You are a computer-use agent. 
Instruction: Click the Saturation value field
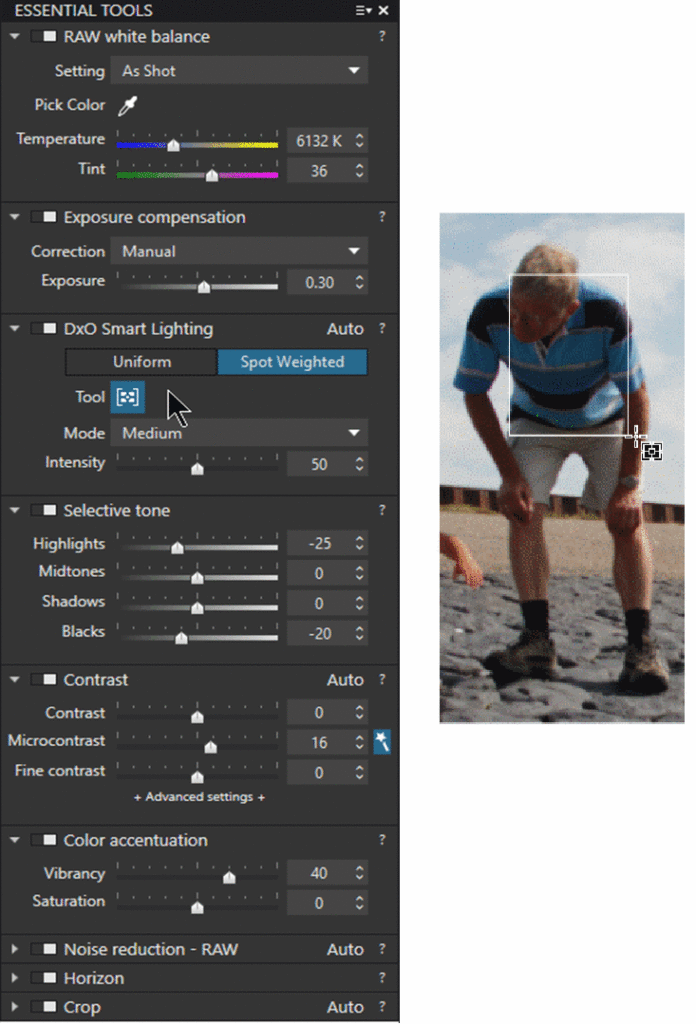[319, 903]
